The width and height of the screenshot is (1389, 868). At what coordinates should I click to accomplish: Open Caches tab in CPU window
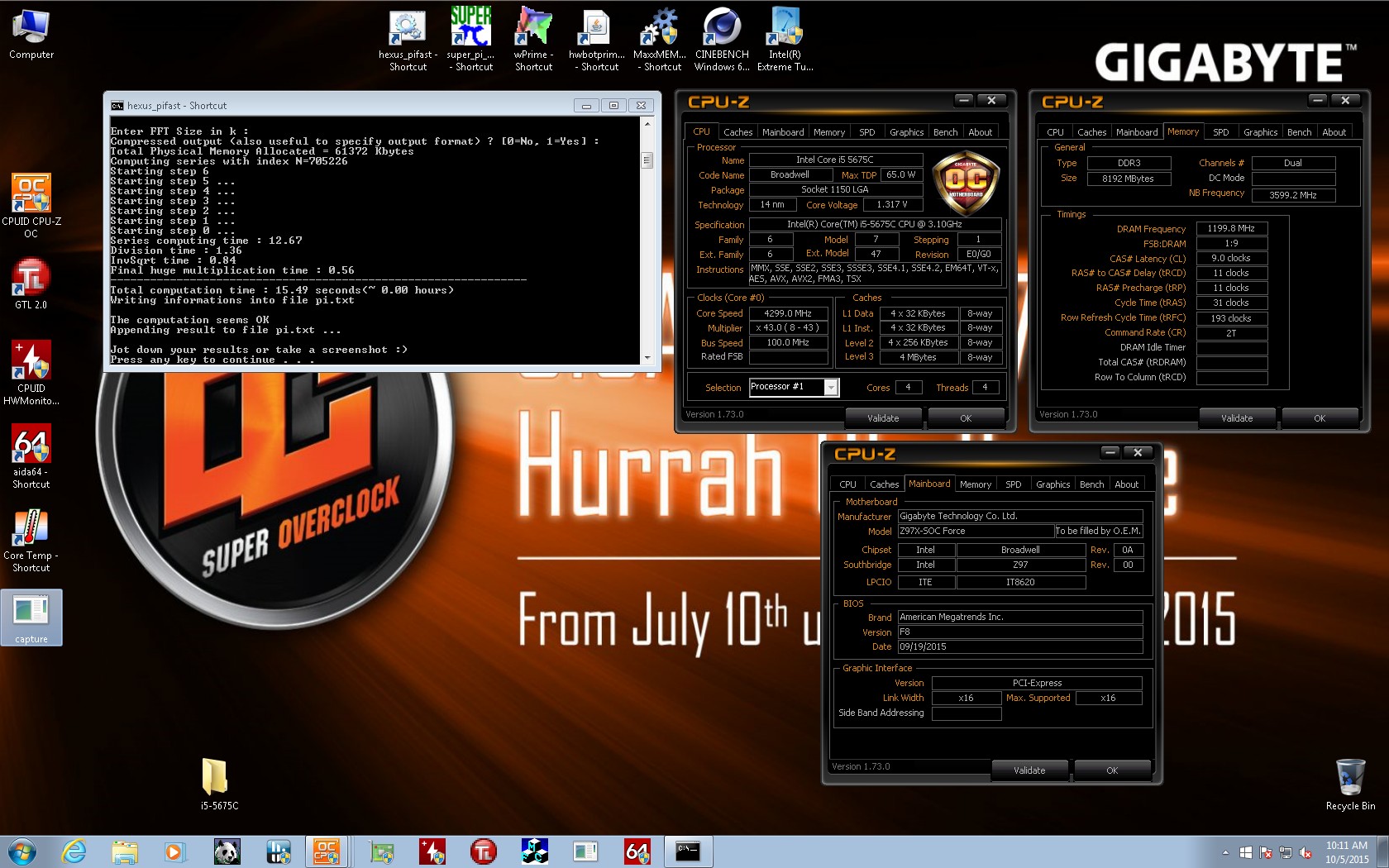pos(737,132)
